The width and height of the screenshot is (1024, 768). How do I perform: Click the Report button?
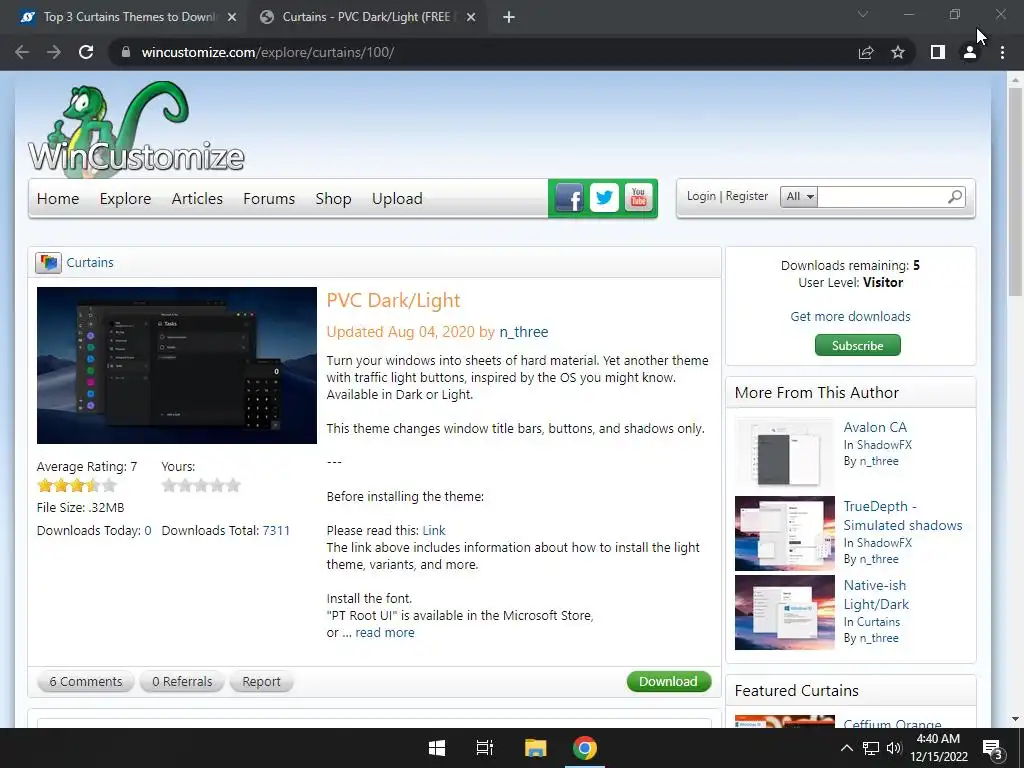click(261, 681)
